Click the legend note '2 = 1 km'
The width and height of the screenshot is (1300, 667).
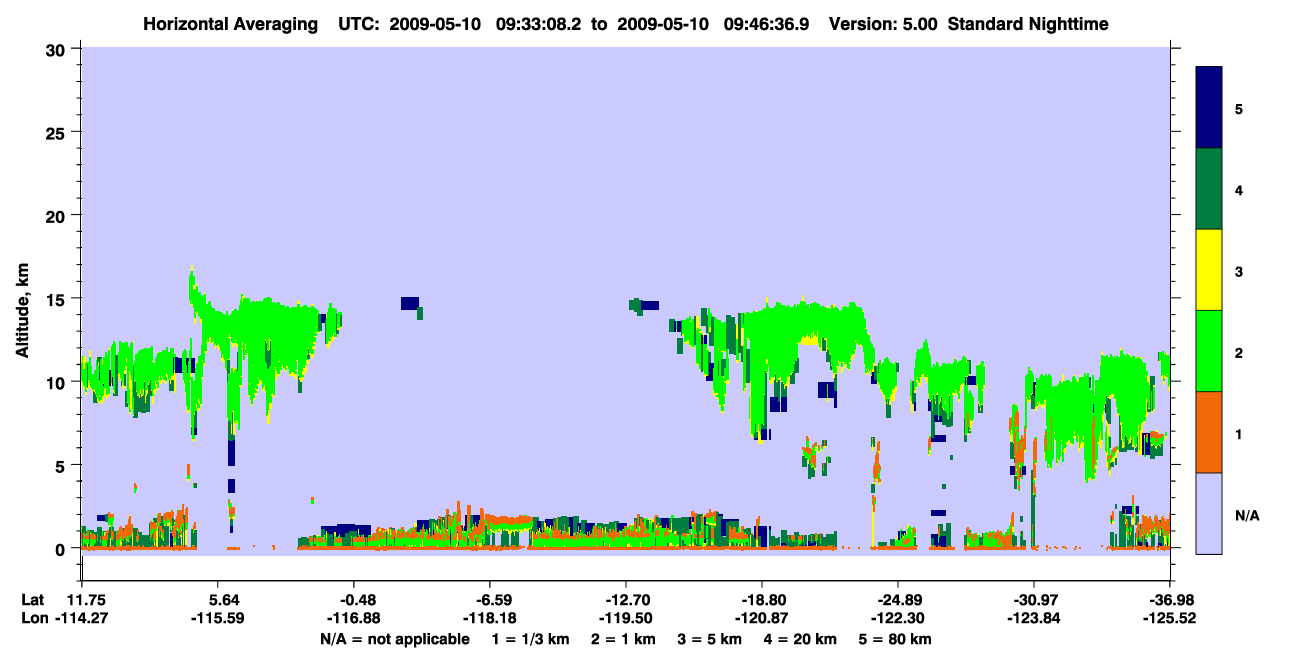coord(622,638)
